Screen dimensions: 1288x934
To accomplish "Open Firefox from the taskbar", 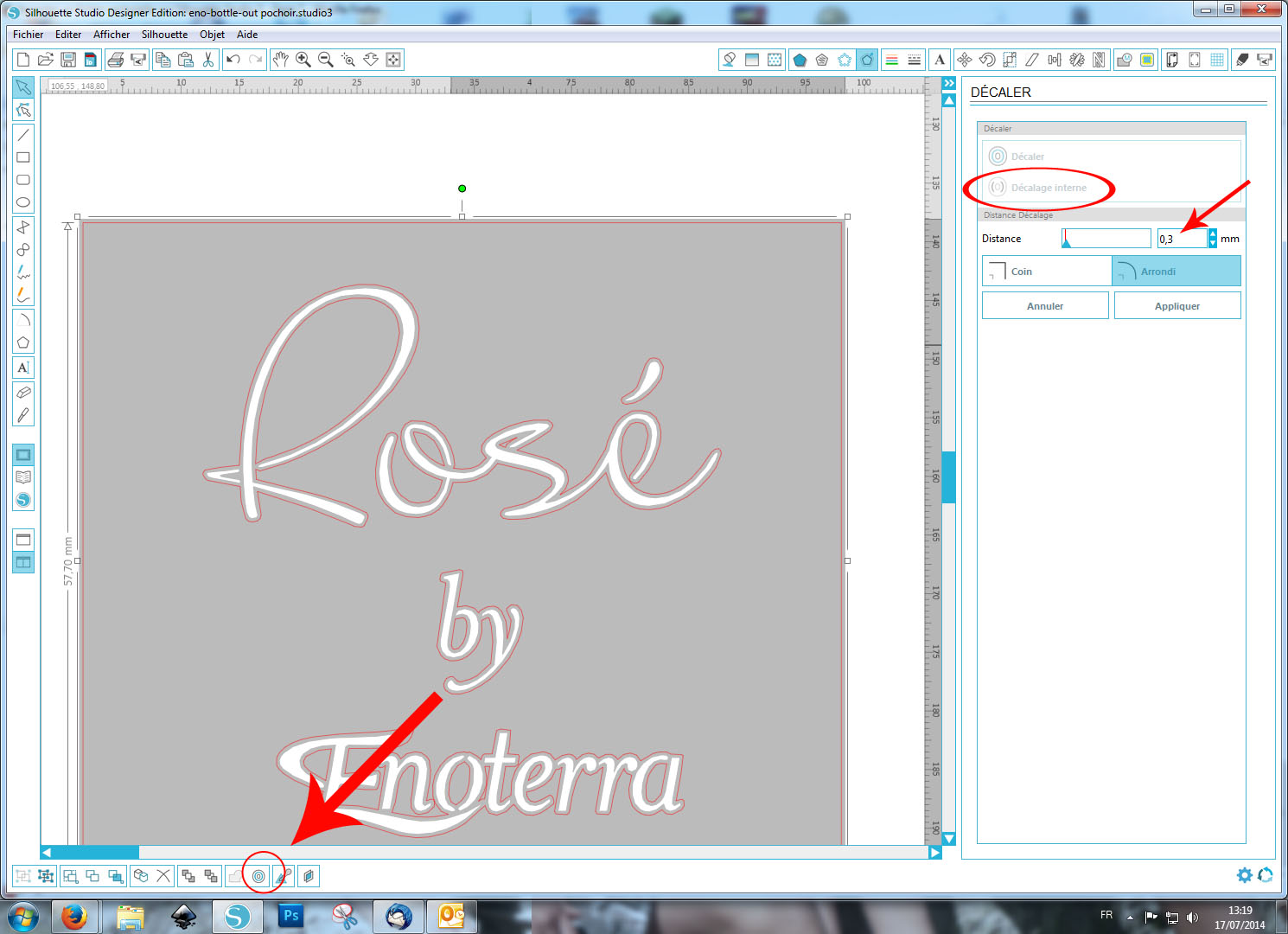I will click(73, 916).
